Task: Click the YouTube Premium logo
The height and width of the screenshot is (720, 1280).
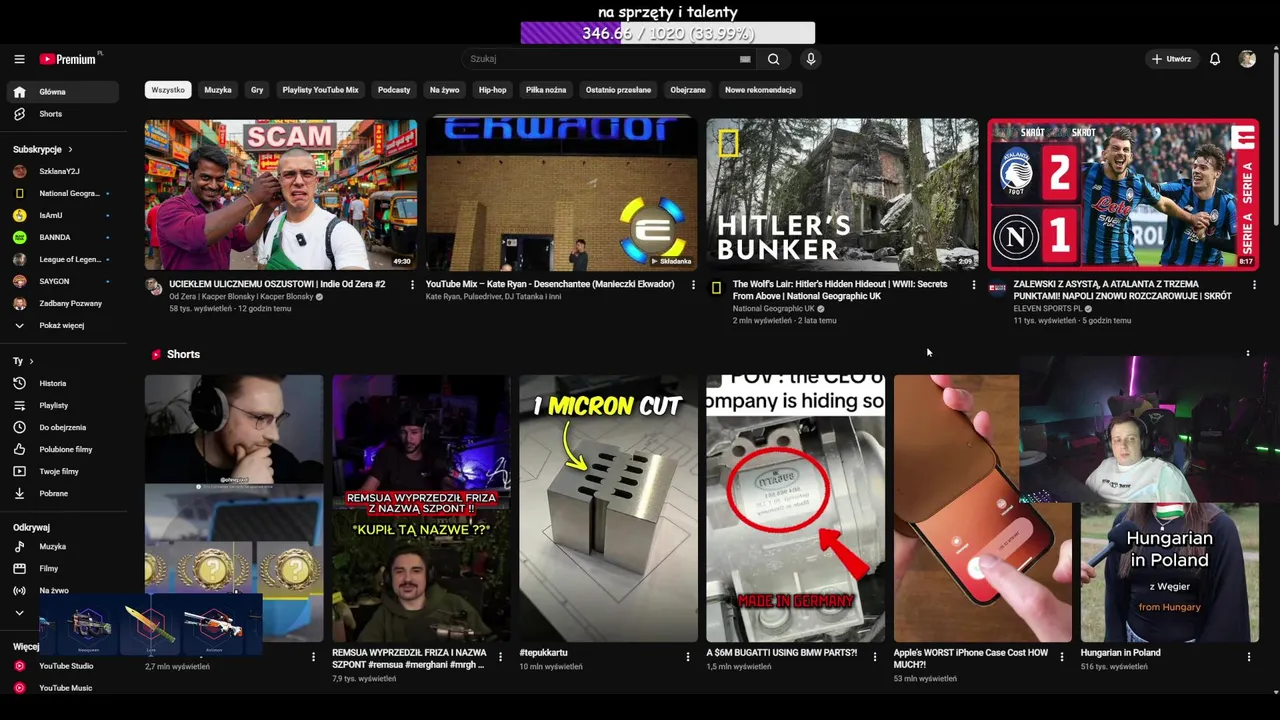Action: pos(69,59)
